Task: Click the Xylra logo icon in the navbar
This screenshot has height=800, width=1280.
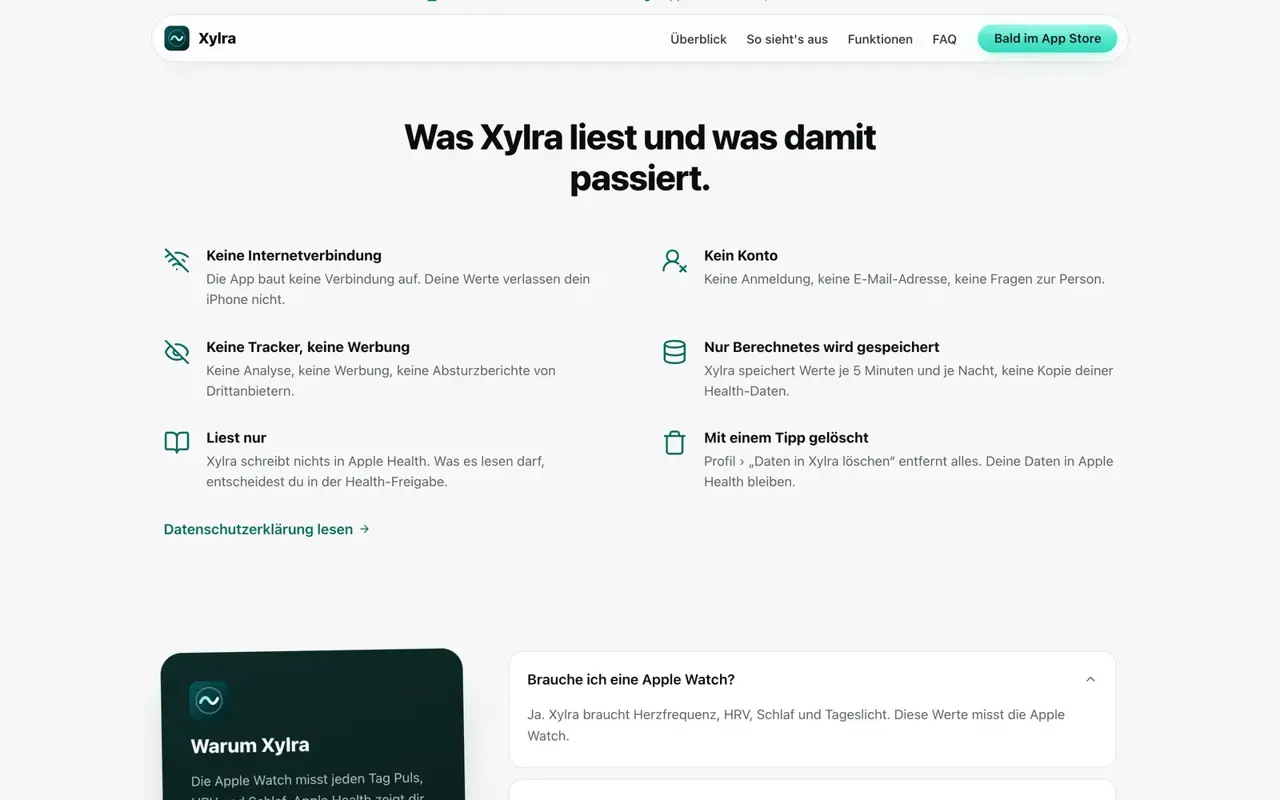Action: (x=177, y=39)
